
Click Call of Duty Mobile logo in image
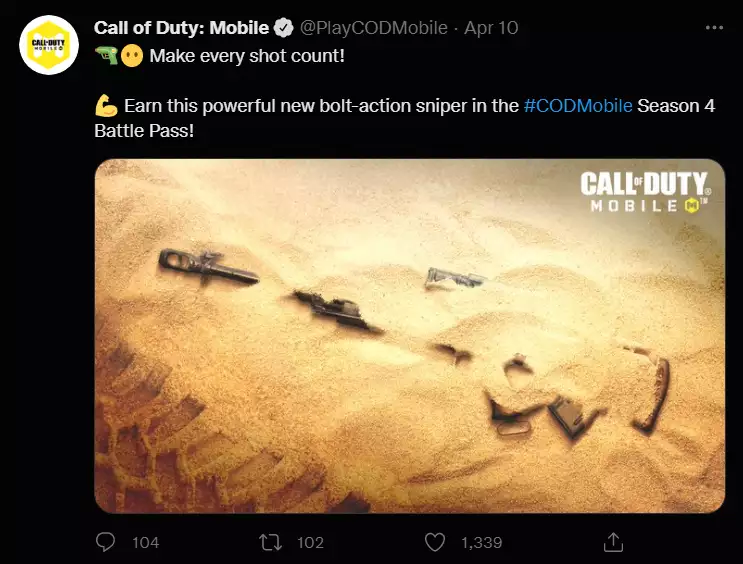(644, 192)
